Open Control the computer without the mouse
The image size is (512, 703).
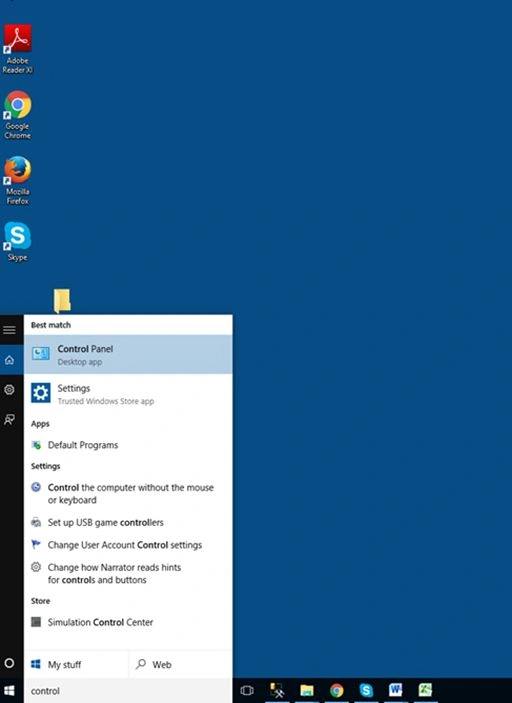coord(128,494)
